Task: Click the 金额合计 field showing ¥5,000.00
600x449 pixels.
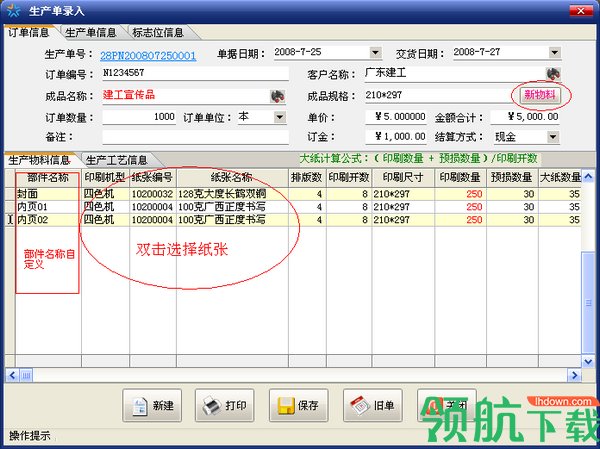Action: (525, 117)
